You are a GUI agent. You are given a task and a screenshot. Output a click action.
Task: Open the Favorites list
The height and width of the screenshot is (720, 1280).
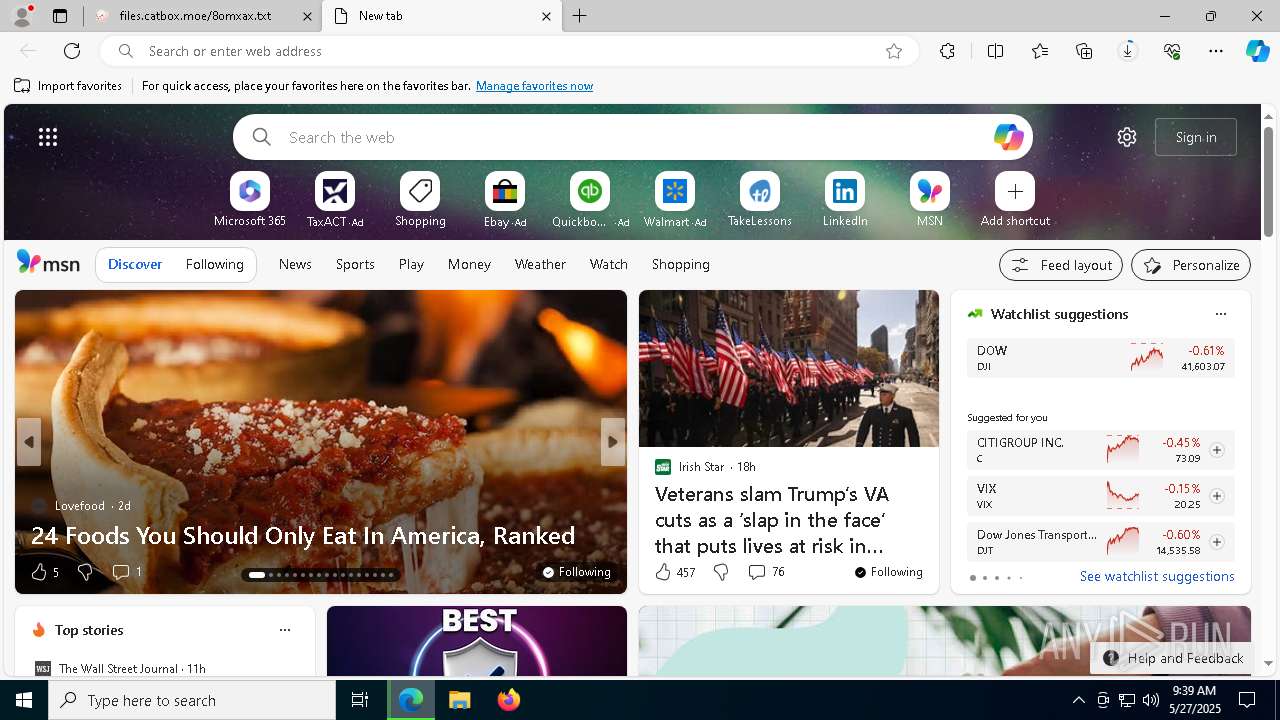pyautogui.click(x=1040, y=51)
